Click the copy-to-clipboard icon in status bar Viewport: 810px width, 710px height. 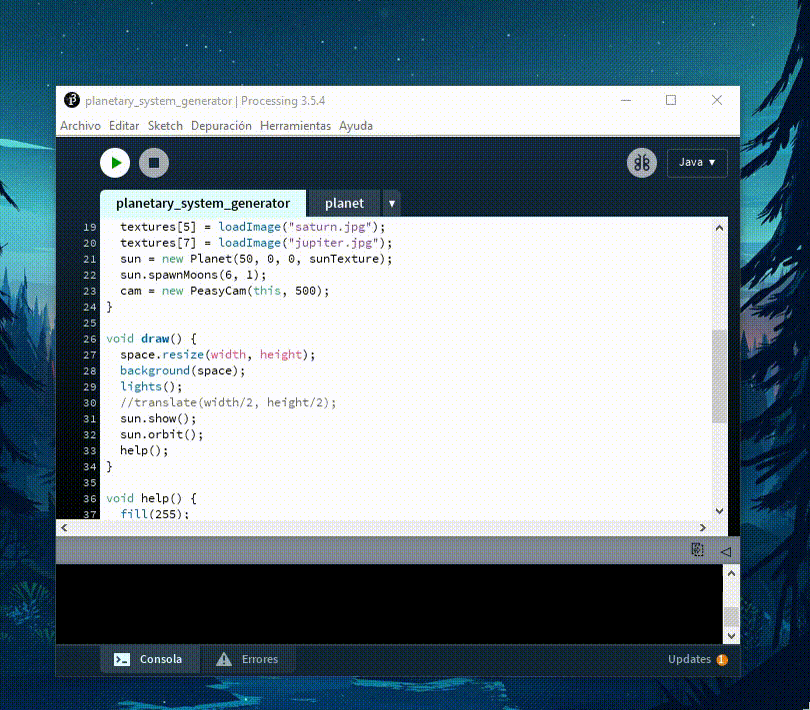coord(697,550)
